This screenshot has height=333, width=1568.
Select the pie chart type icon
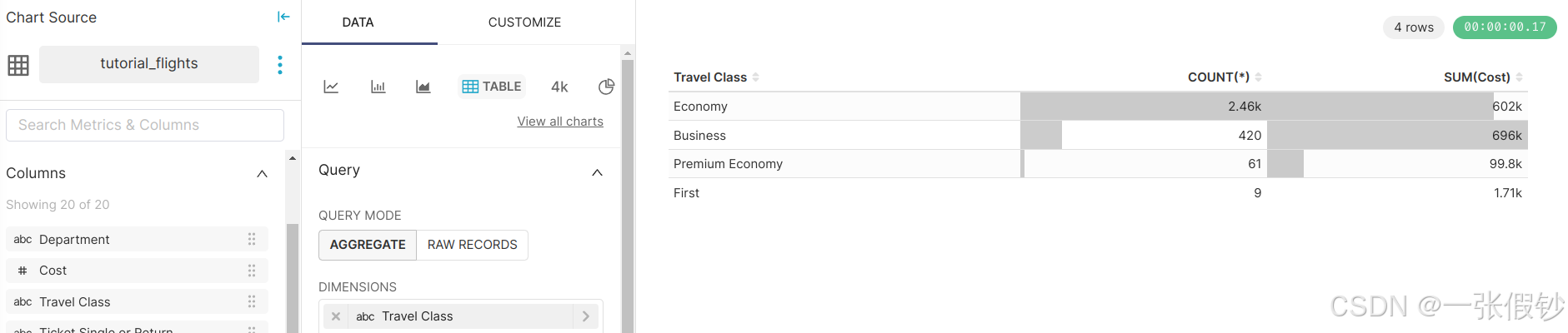pos(606,87)
